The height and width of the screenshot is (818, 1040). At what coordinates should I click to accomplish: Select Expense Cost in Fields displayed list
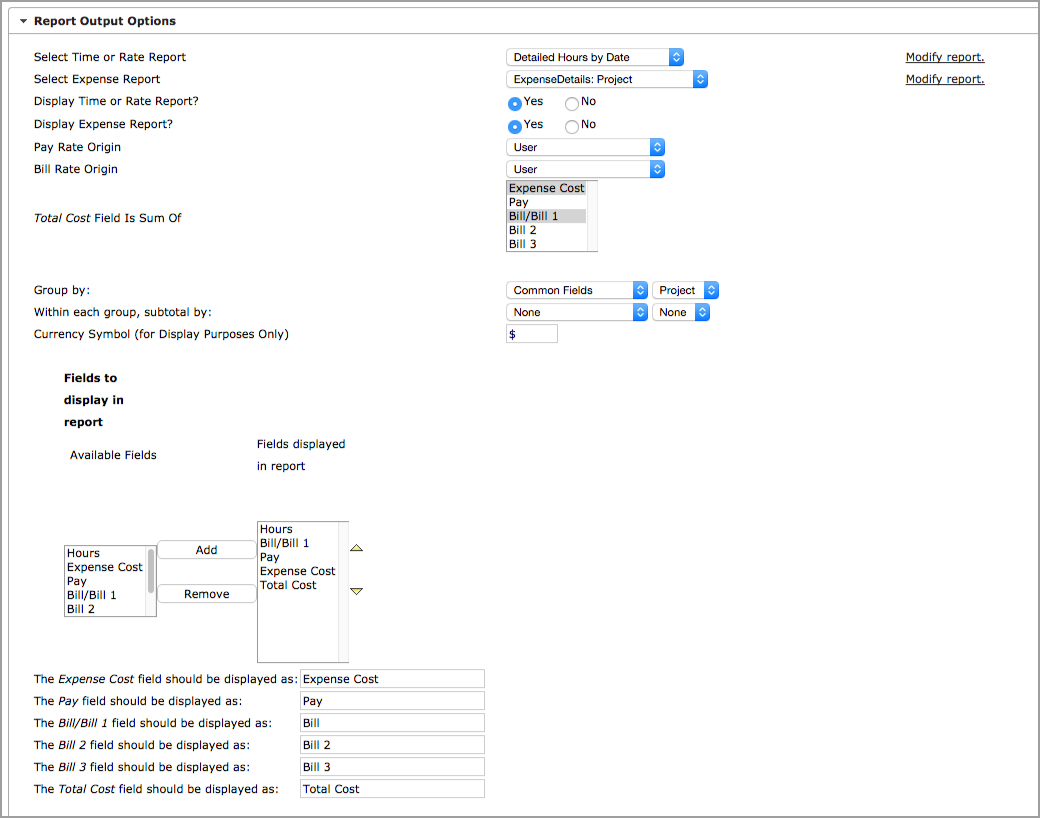[x=298, y=571]
